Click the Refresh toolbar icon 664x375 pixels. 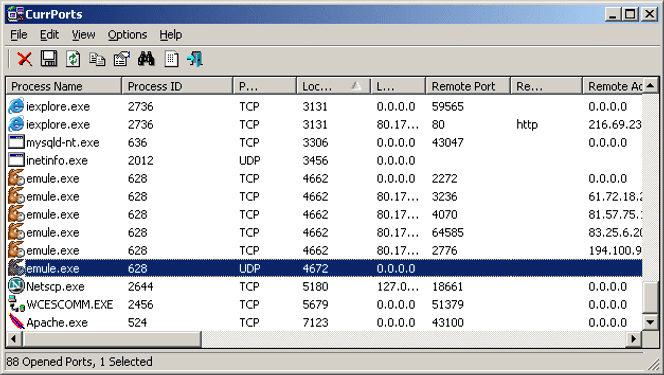point(73,59)
